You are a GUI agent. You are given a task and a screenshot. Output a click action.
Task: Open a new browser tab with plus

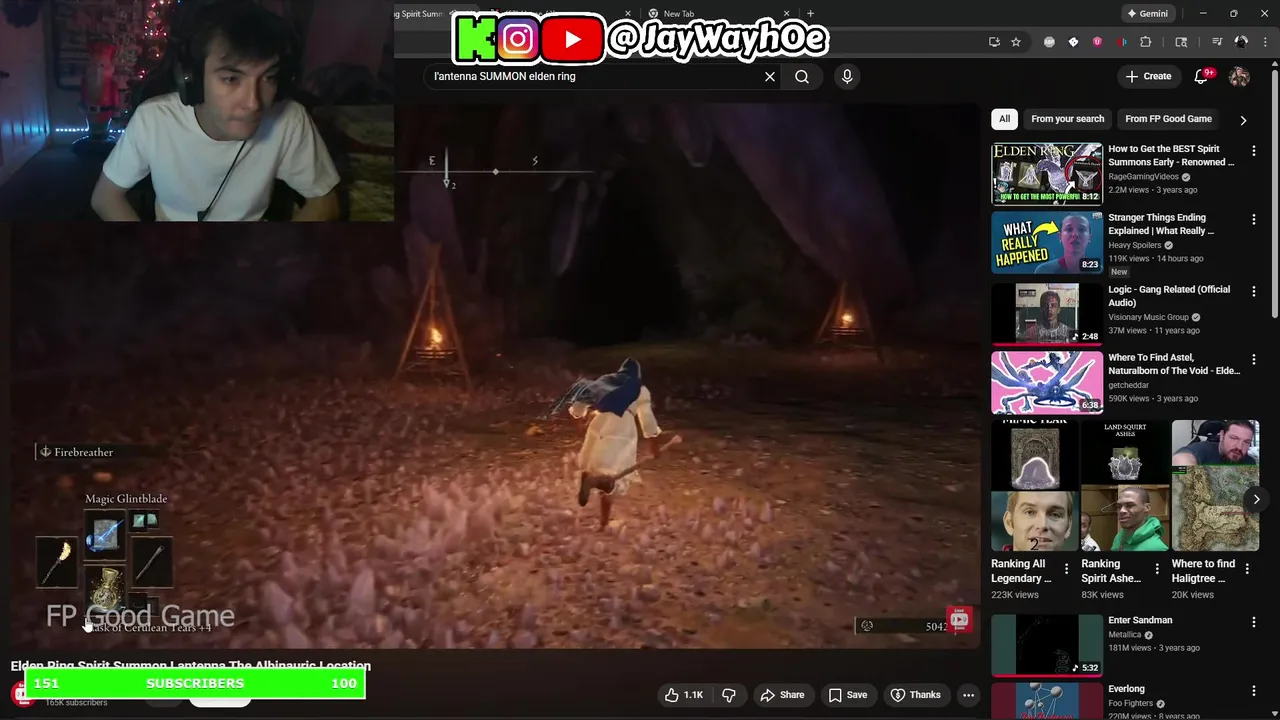point(810,14)
